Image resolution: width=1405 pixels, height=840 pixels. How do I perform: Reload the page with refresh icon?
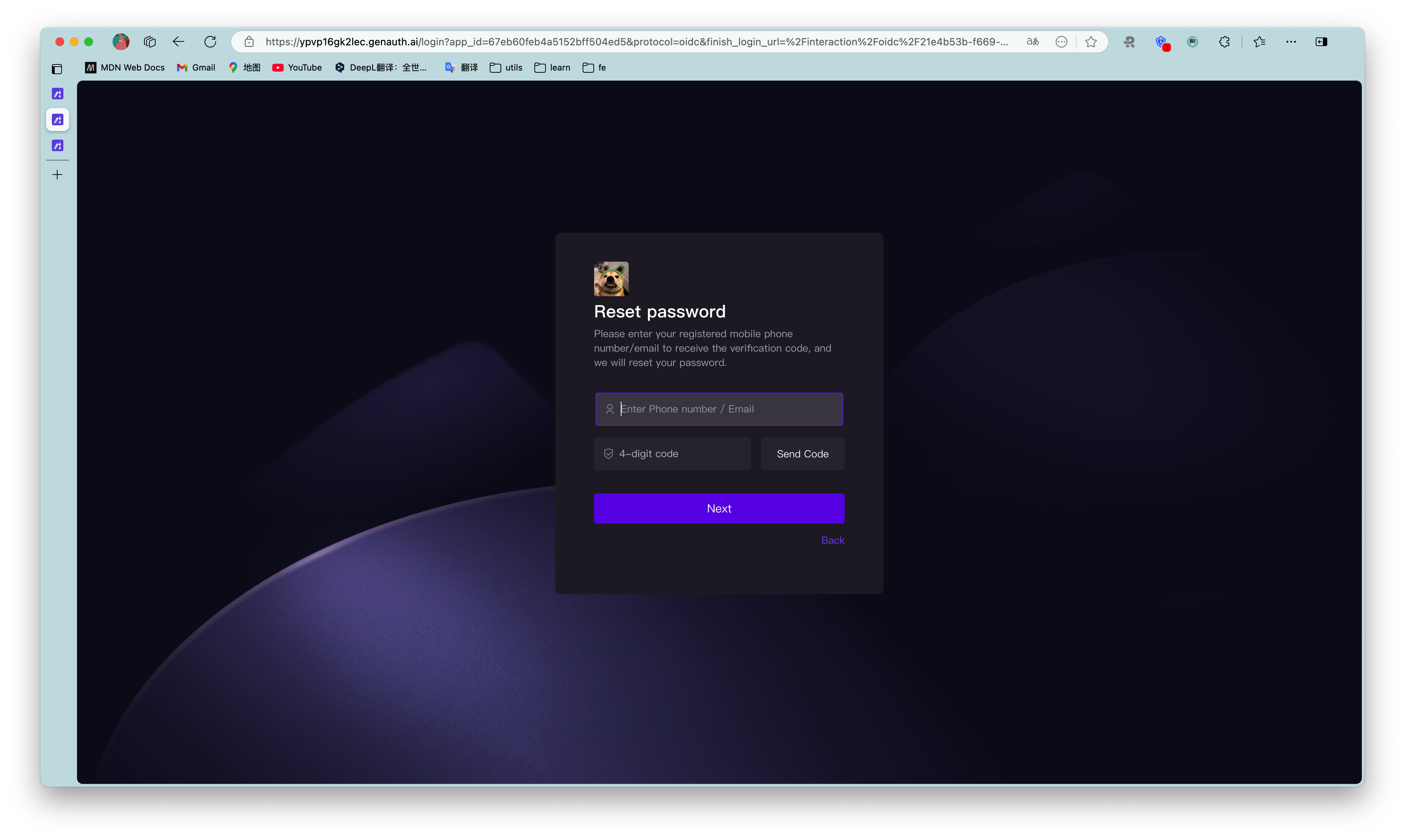click(x=210, y=41)
